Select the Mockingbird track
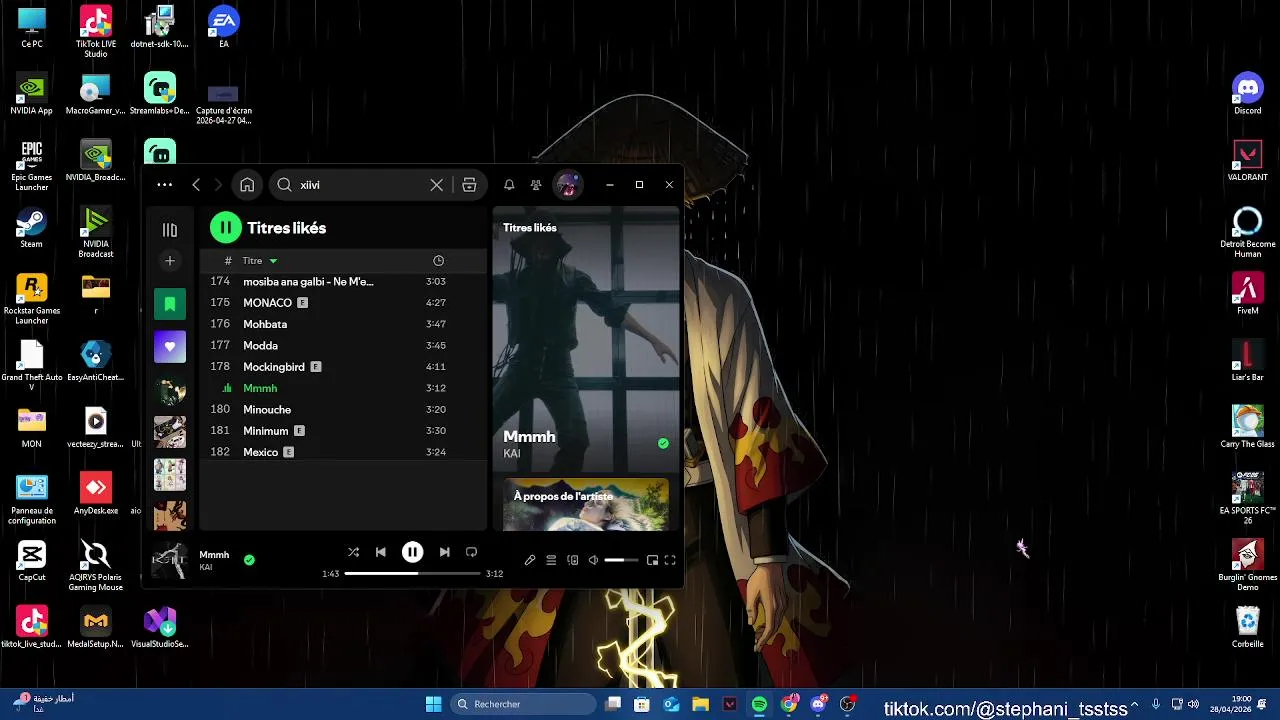 [344, 367]
